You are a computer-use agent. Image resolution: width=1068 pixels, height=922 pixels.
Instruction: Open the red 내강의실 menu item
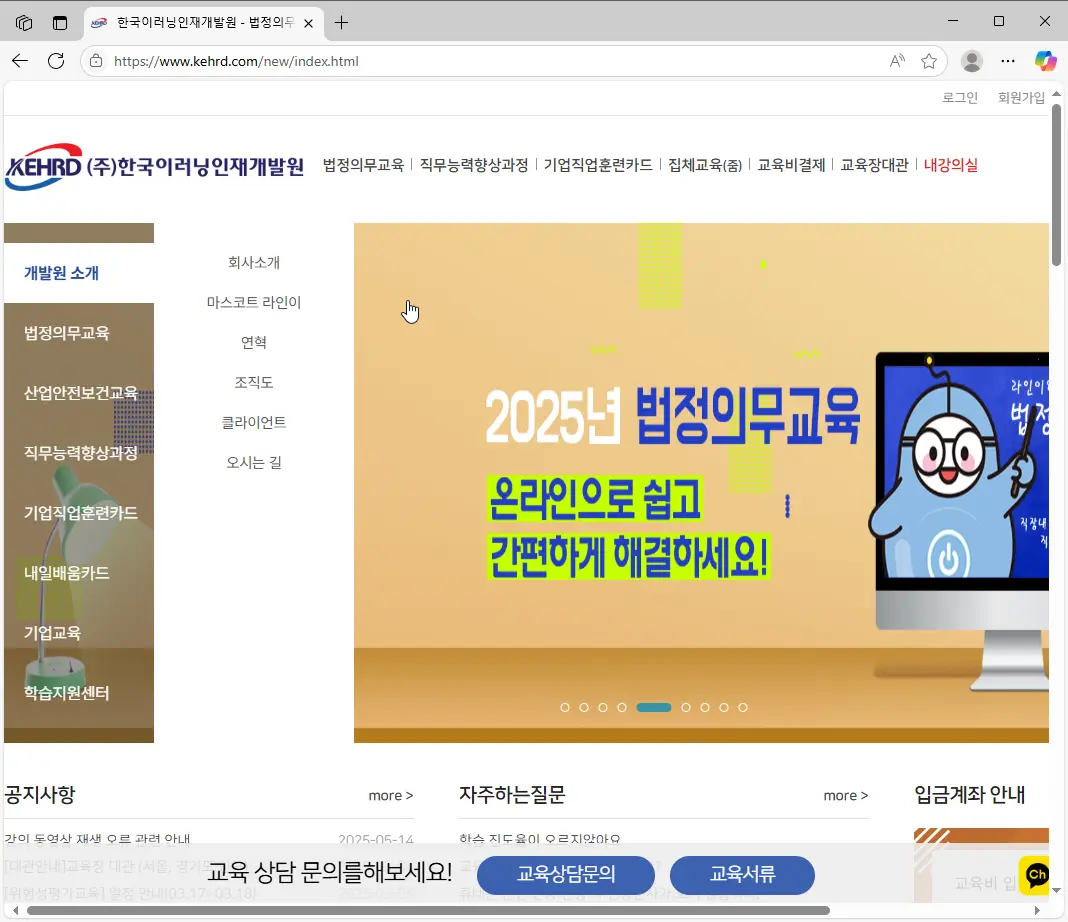click(951, 165)
